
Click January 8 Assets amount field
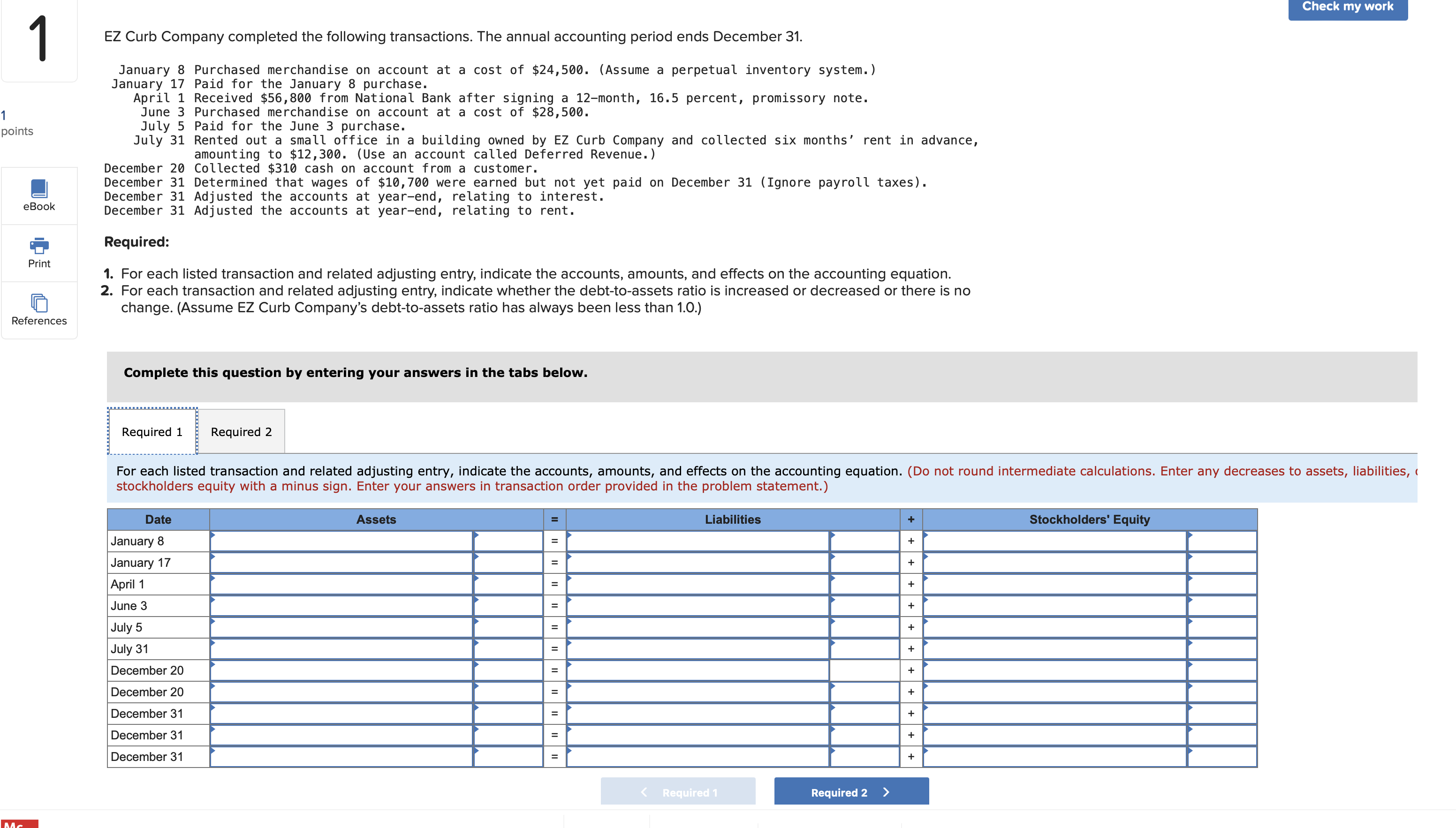tap(508, 542)
